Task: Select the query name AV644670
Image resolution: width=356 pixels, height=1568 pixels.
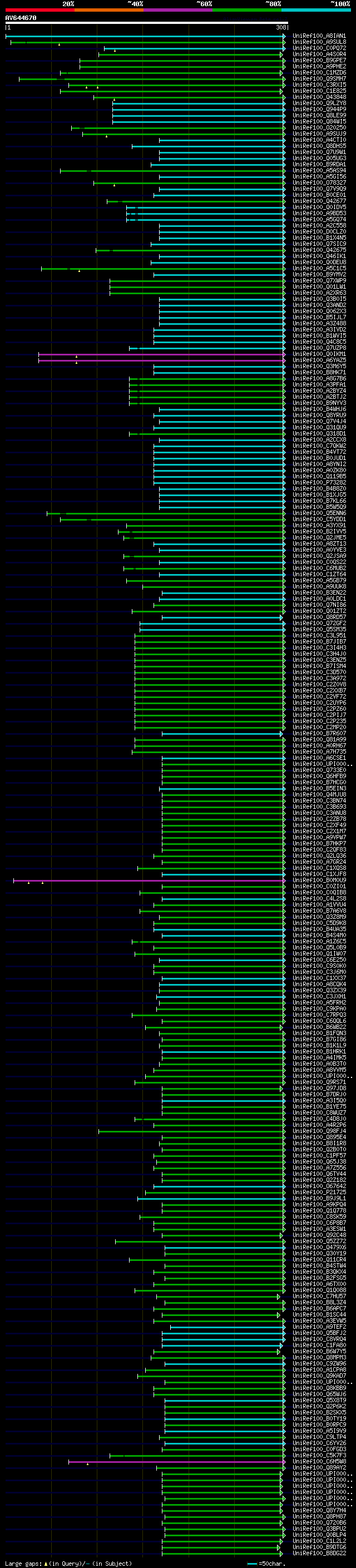Action: [21, 18]
